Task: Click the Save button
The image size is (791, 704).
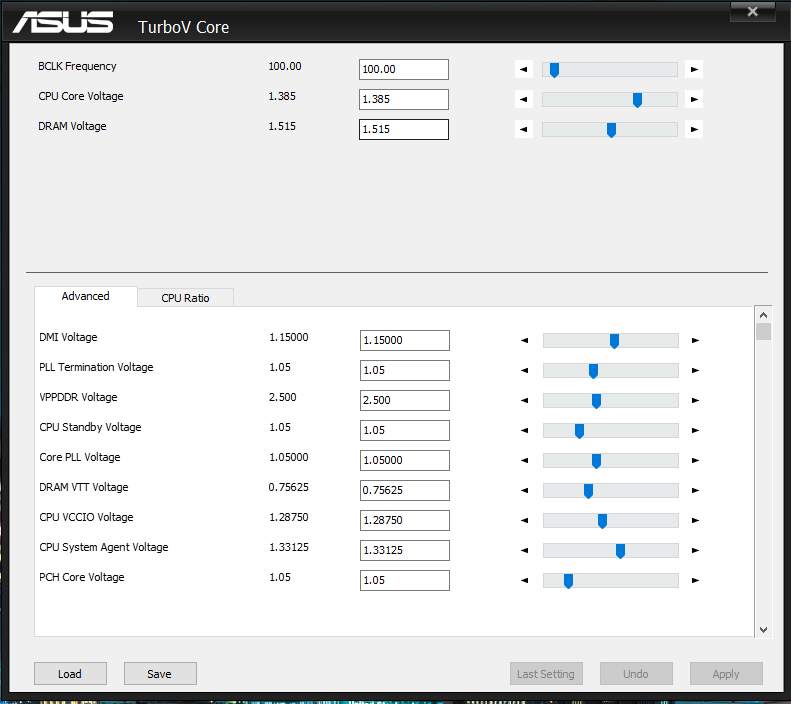Action: (x=160, y=674)
